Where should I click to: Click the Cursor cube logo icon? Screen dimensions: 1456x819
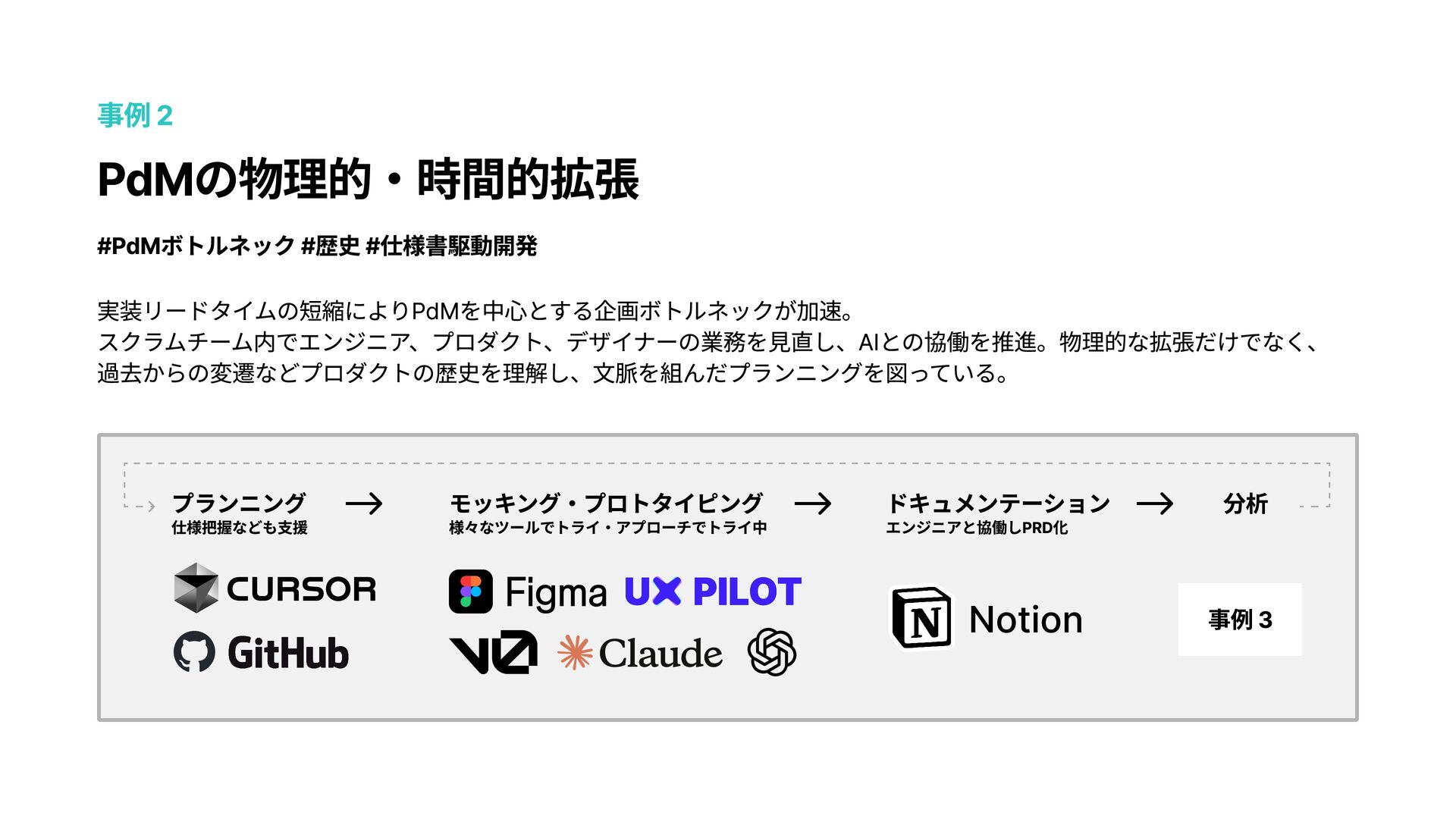click(x=196, y=588)
